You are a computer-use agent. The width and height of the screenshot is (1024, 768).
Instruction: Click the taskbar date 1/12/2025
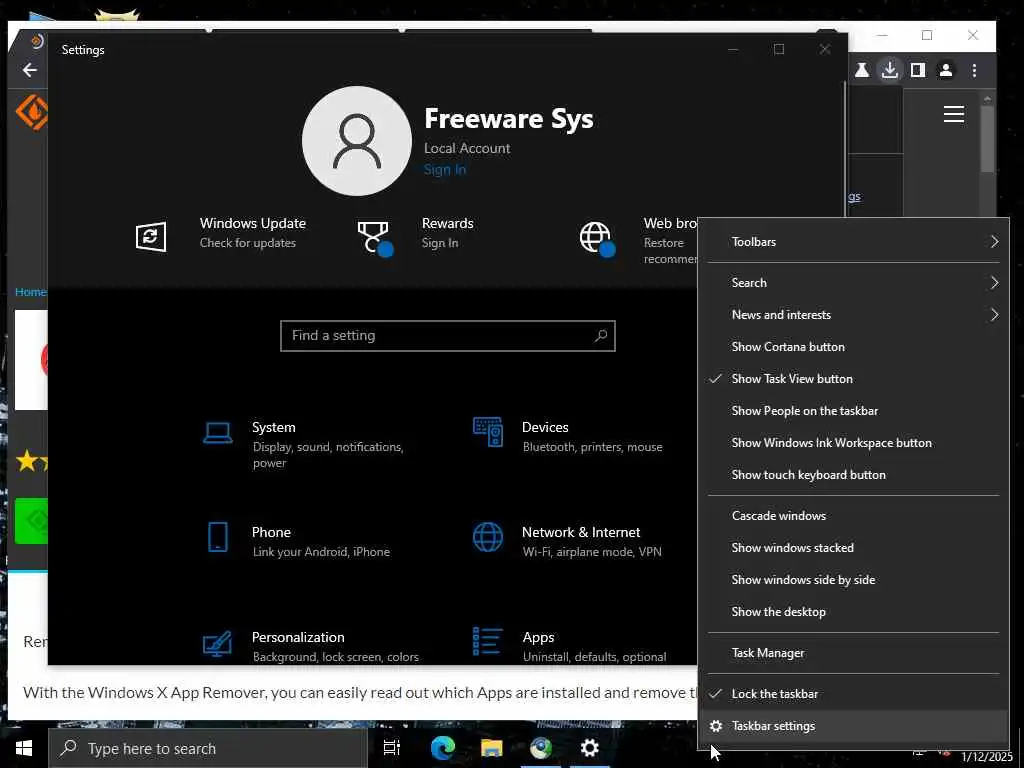point(986,758)
